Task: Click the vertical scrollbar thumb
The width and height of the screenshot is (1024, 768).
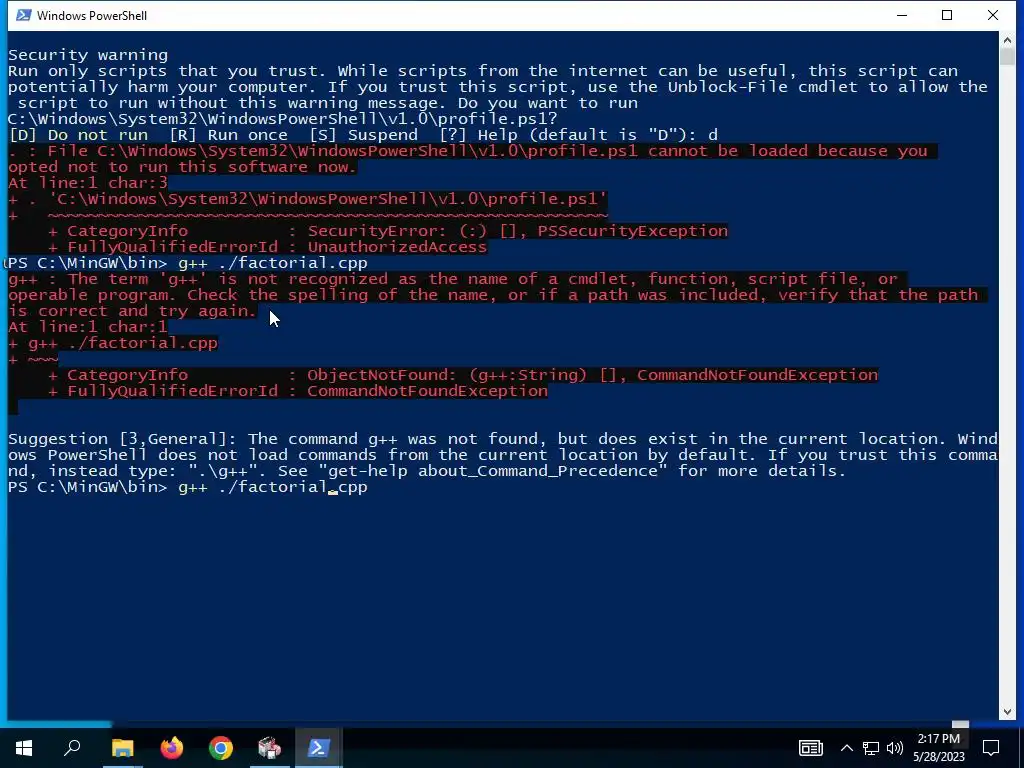Action: (1007, 57)
